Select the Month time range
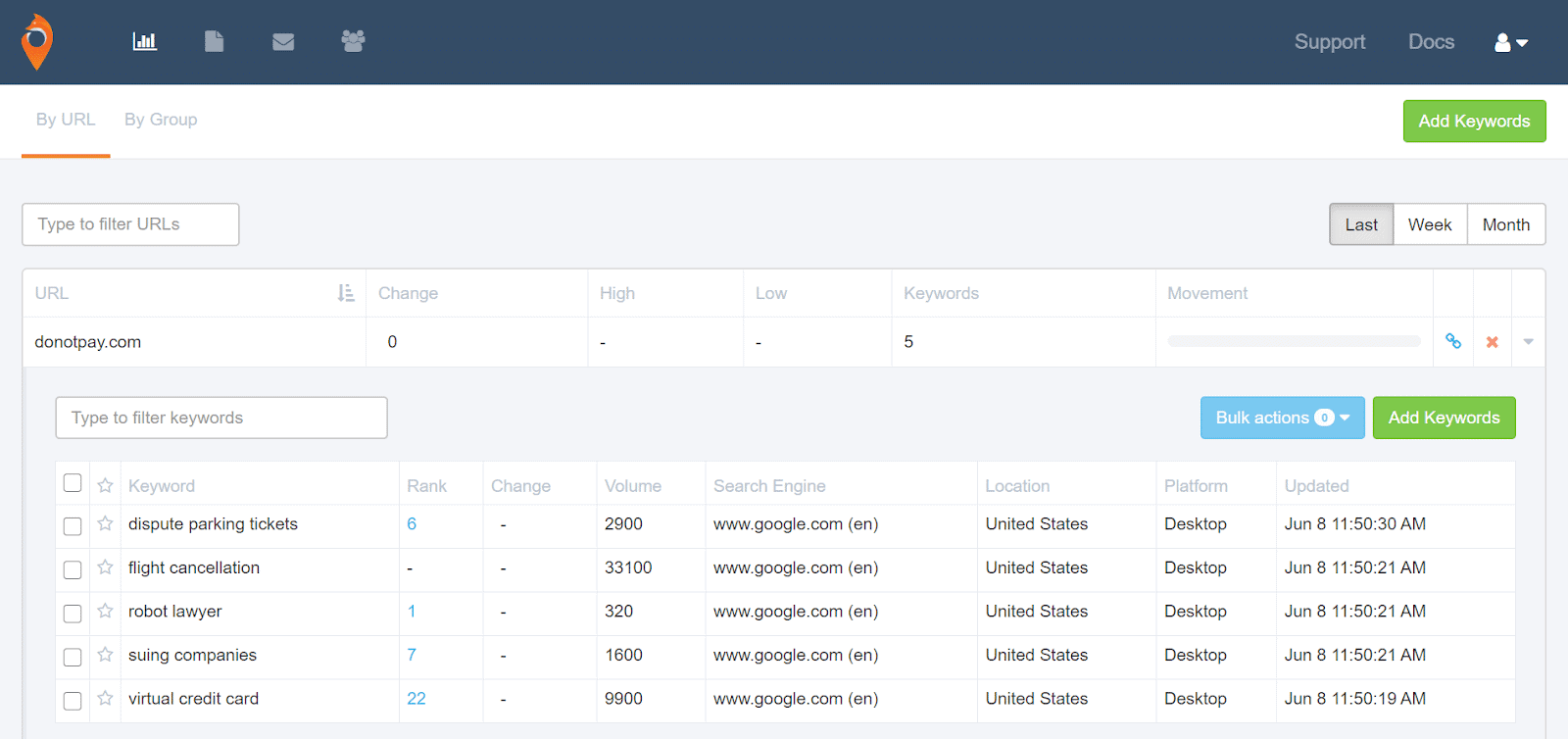The image size is (1568, 739). pos(1506,224)
